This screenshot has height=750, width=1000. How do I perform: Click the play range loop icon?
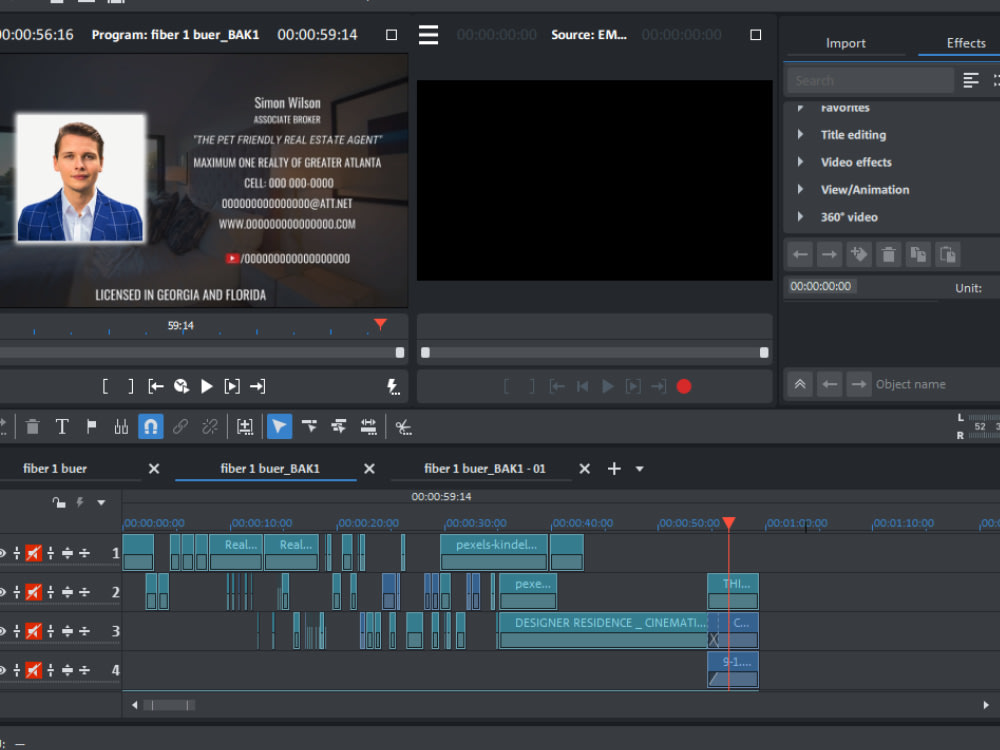(x=182, y=386)
